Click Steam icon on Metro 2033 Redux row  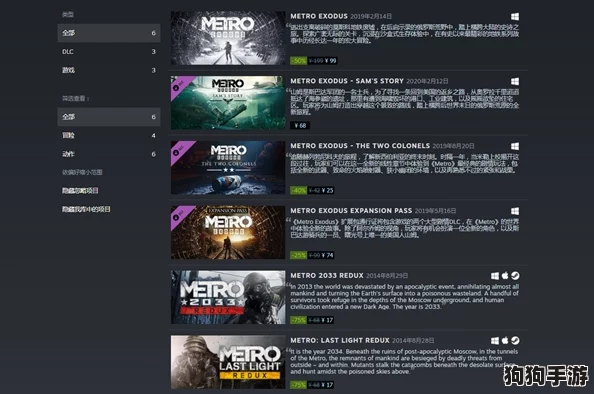515,276
